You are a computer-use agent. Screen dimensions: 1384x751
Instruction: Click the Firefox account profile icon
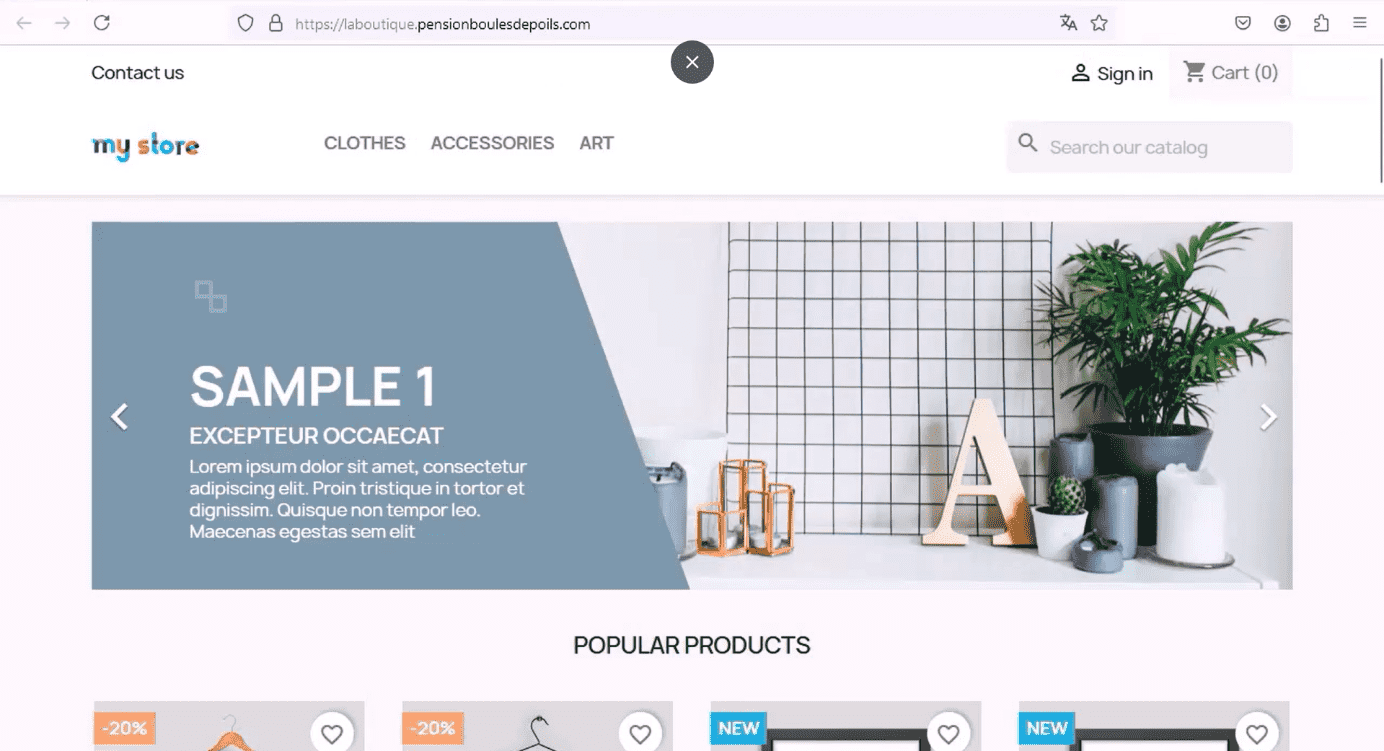(1282, 23)
